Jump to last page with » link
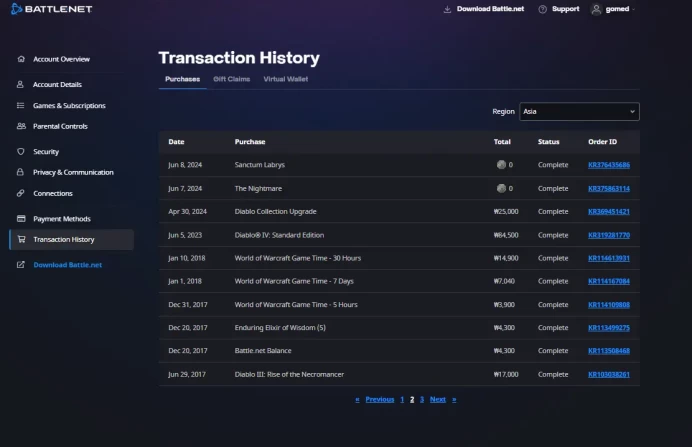The image size is (692, 447). (454, 399)
